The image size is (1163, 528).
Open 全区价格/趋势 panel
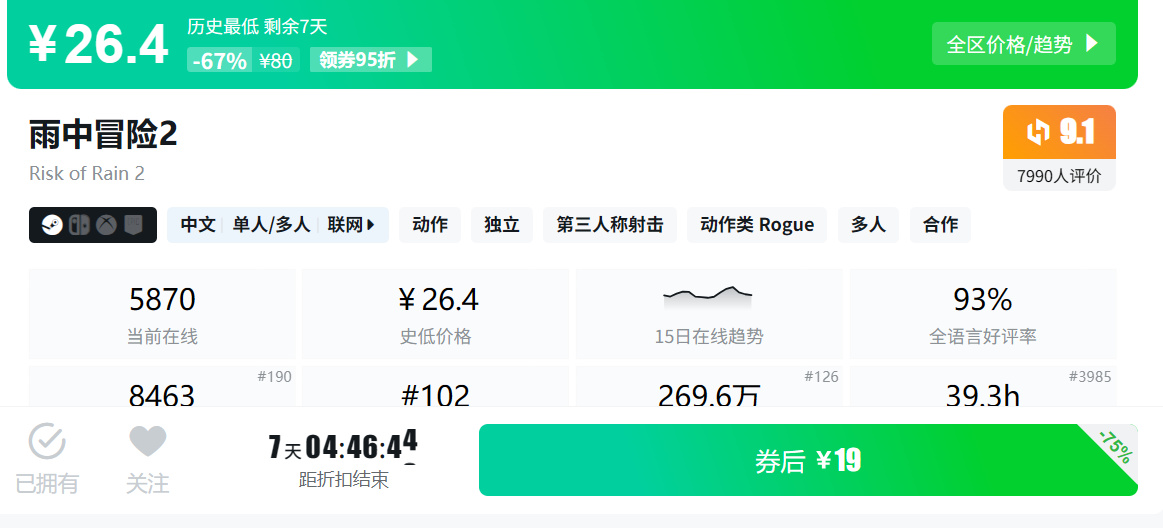pyautogui.click(x=1024, y=44)
